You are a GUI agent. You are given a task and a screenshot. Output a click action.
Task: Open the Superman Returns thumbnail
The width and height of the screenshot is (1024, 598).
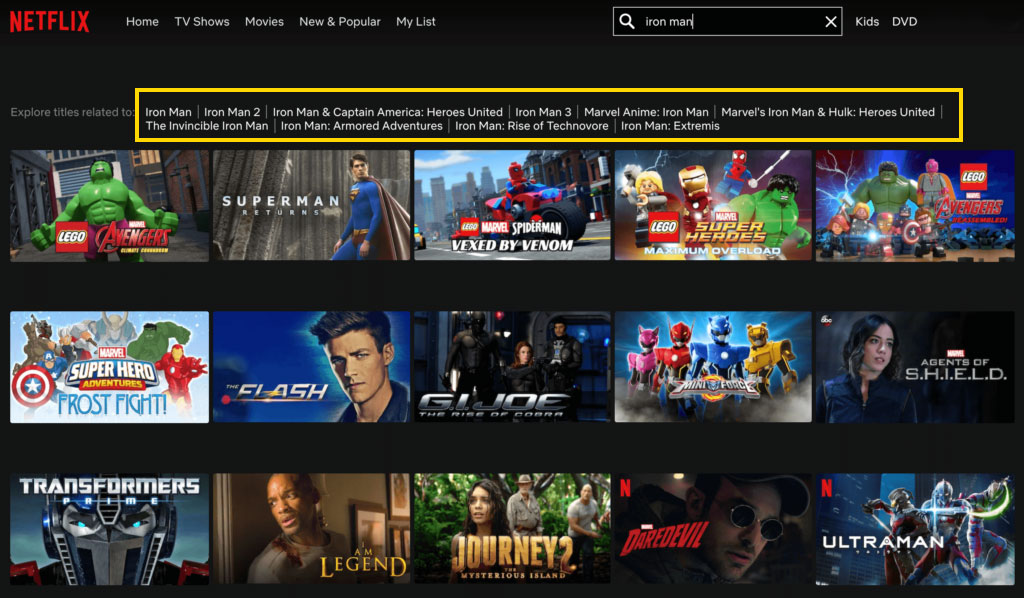(x=312, y=206)
